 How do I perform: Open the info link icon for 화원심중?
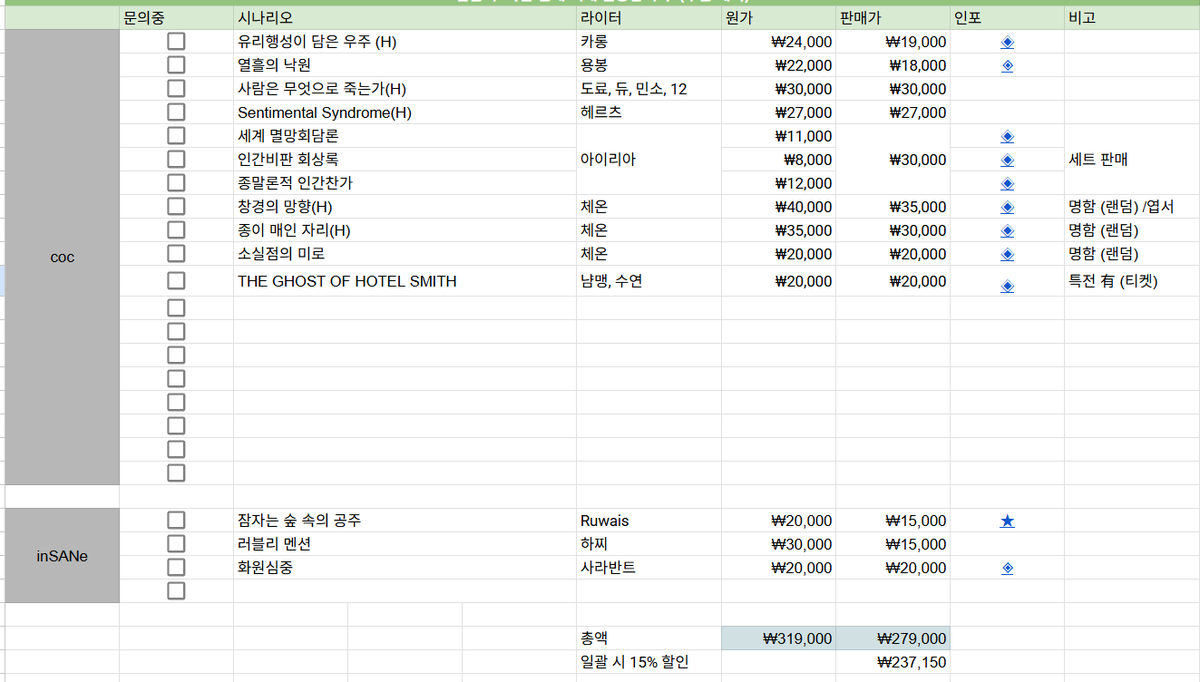pyautogui.click(x=1007, y=568)
